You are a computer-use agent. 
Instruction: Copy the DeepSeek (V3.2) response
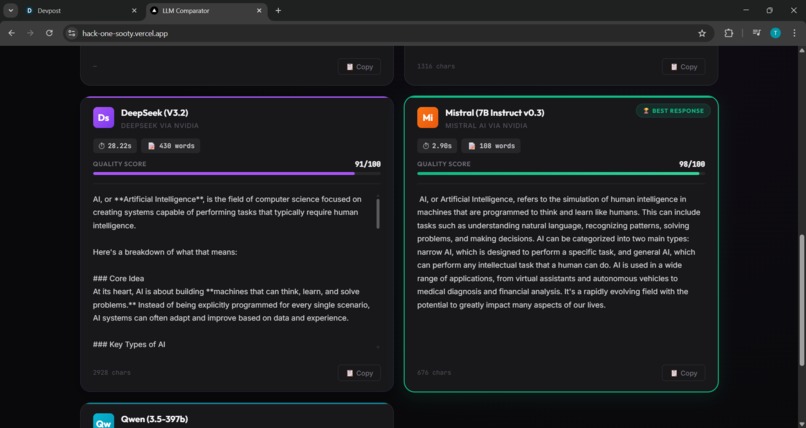[x=359, y=373]
